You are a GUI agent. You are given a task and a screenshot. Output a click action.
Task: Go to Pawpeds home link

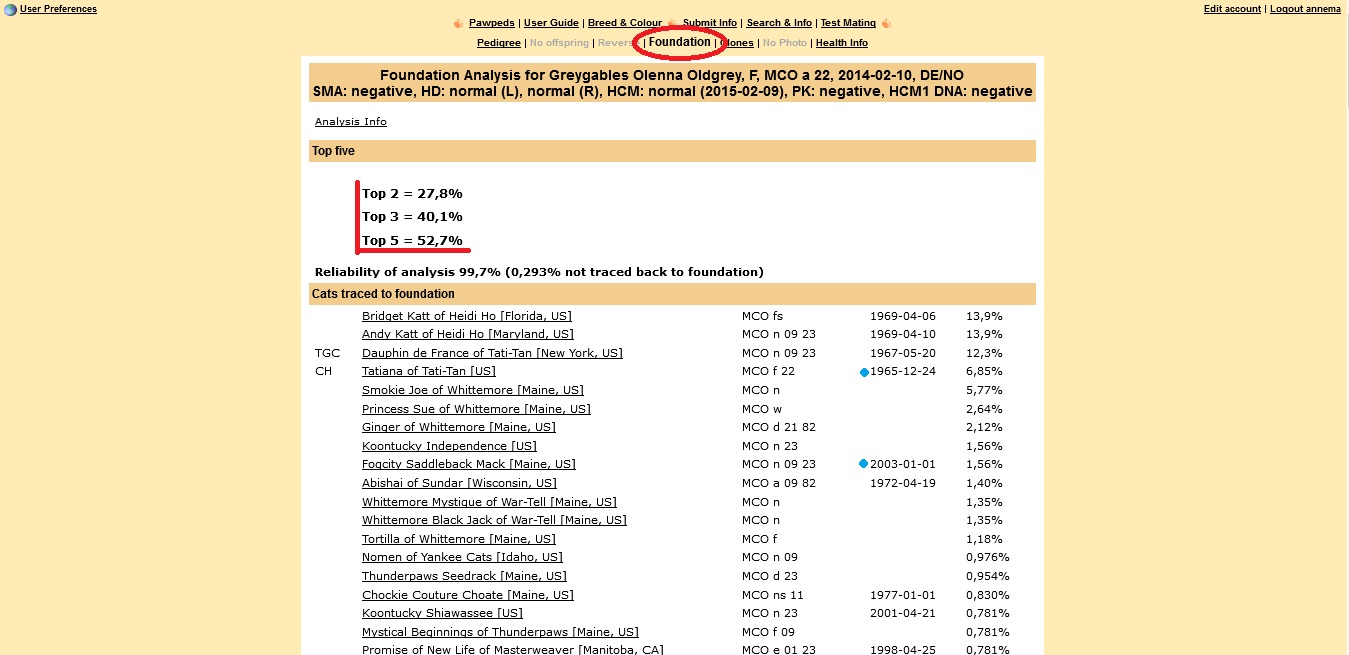point(492,23)
